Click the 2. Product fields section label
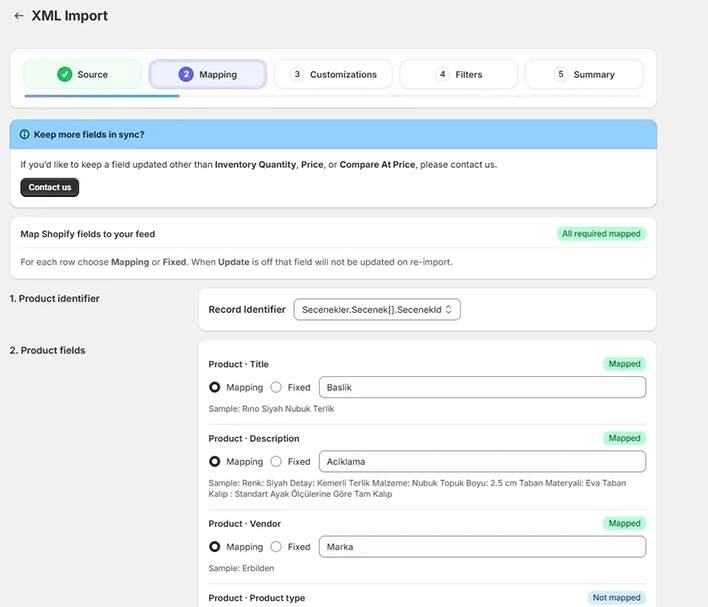708x607 pixels. tap(47, 350)
